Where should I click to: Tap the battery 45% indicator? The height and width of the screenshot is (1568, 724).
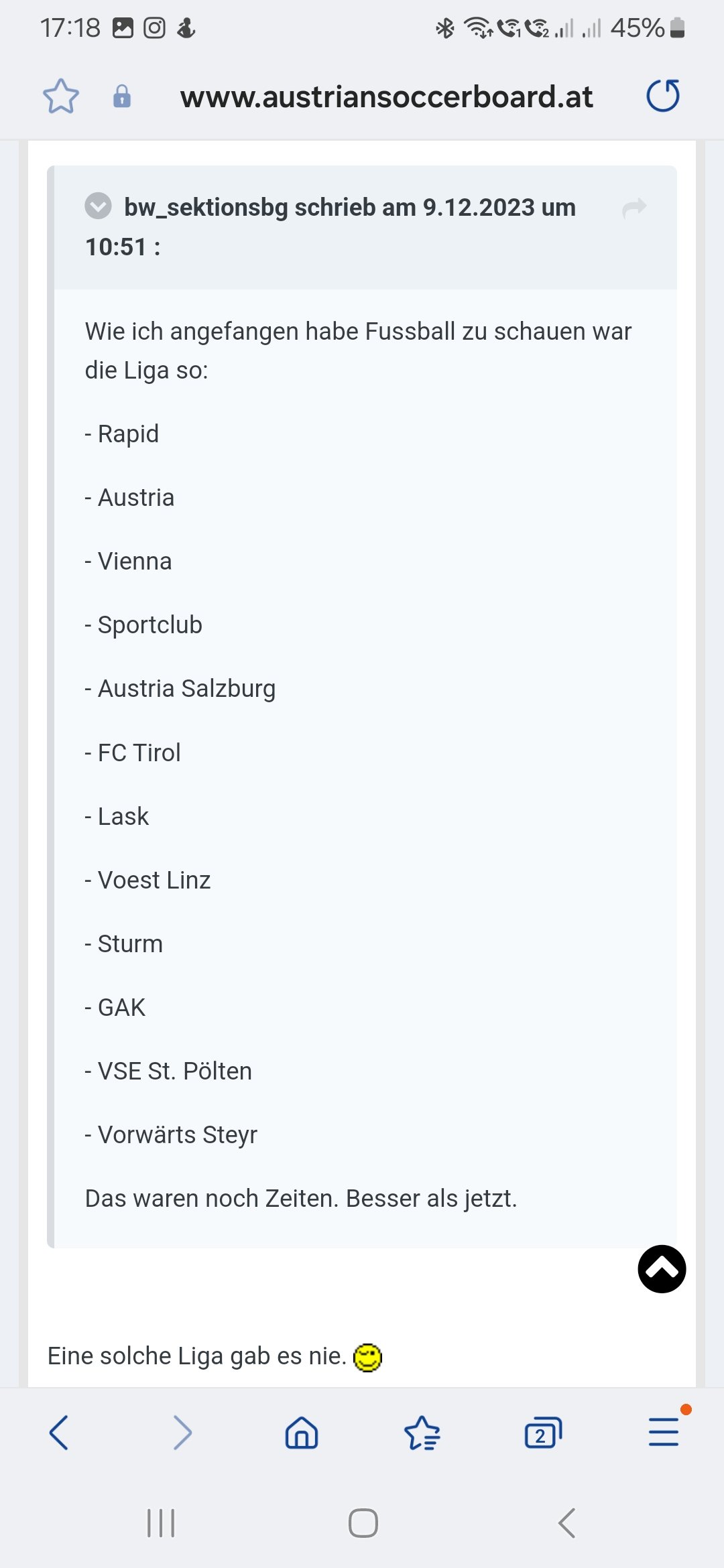point(647,27)
